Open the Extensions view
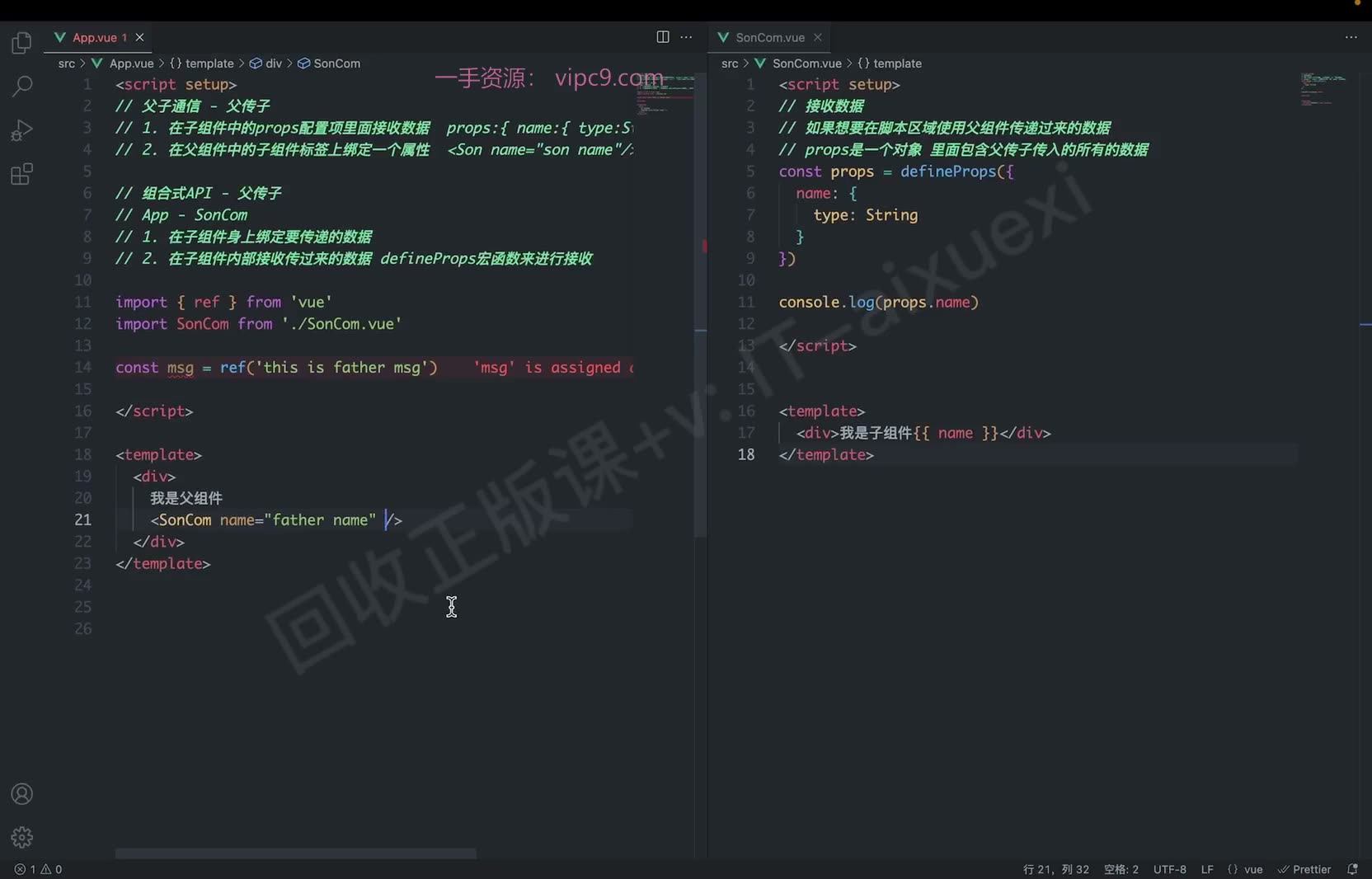Screen dimensions: 1372x879 pos(22,174)
